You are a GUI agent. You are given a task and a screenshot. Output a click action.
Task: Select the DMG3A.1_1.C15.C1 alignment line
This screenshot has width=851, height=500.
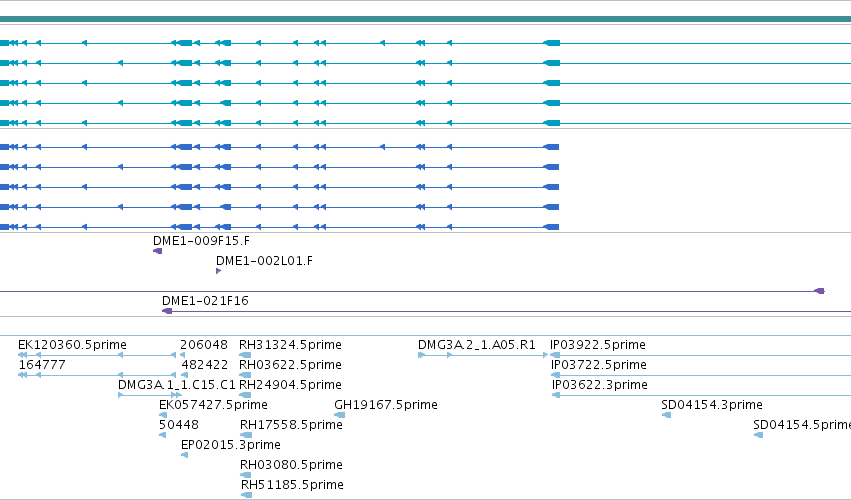pos(150,395)
